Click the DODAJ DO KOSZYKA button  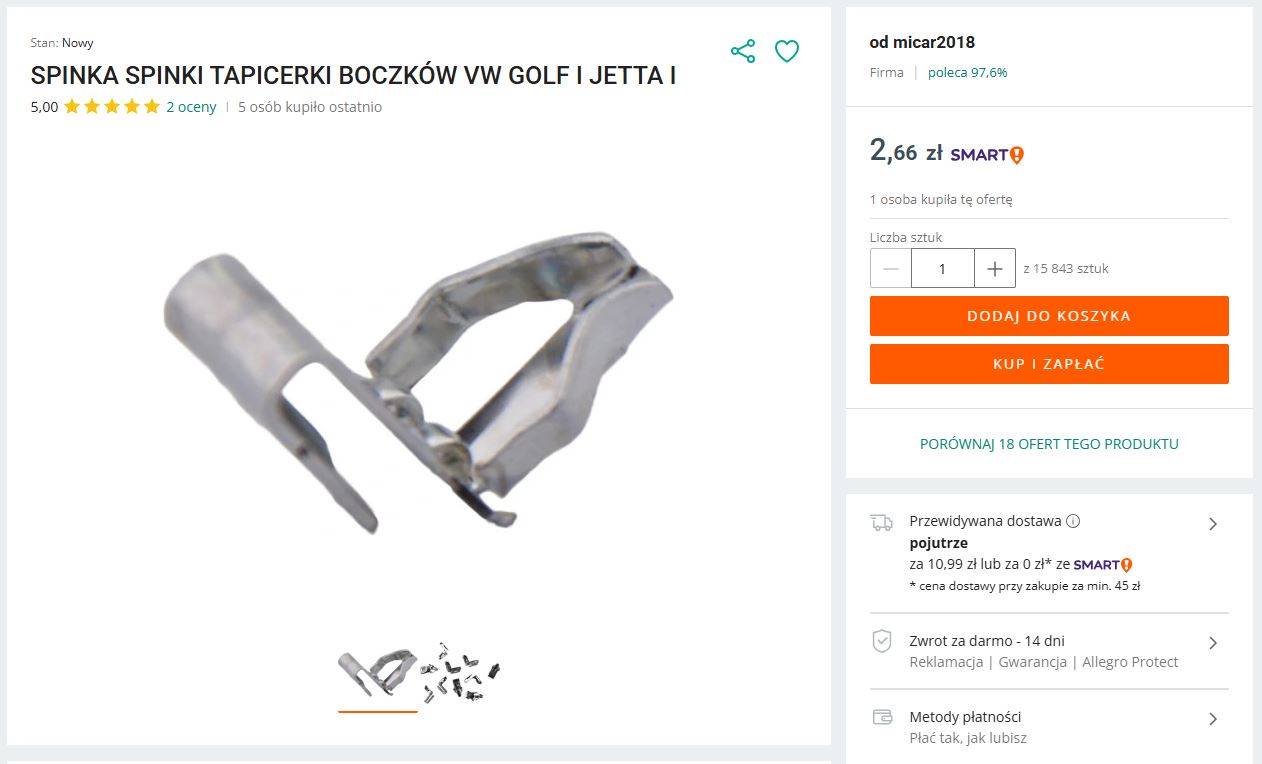(1049, 316)
